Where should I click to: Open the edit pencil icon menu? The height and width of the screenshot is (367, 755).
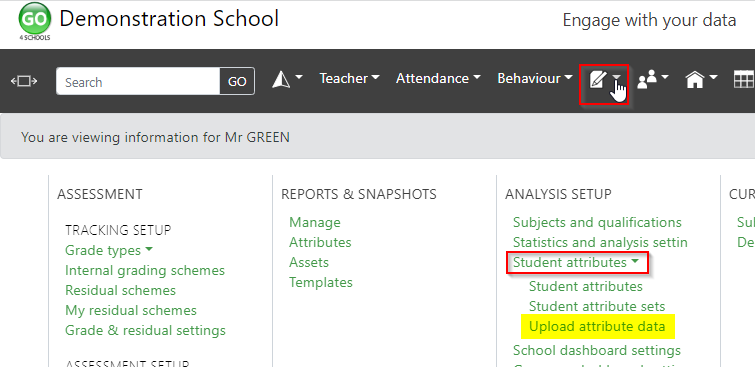pos(604,79)
